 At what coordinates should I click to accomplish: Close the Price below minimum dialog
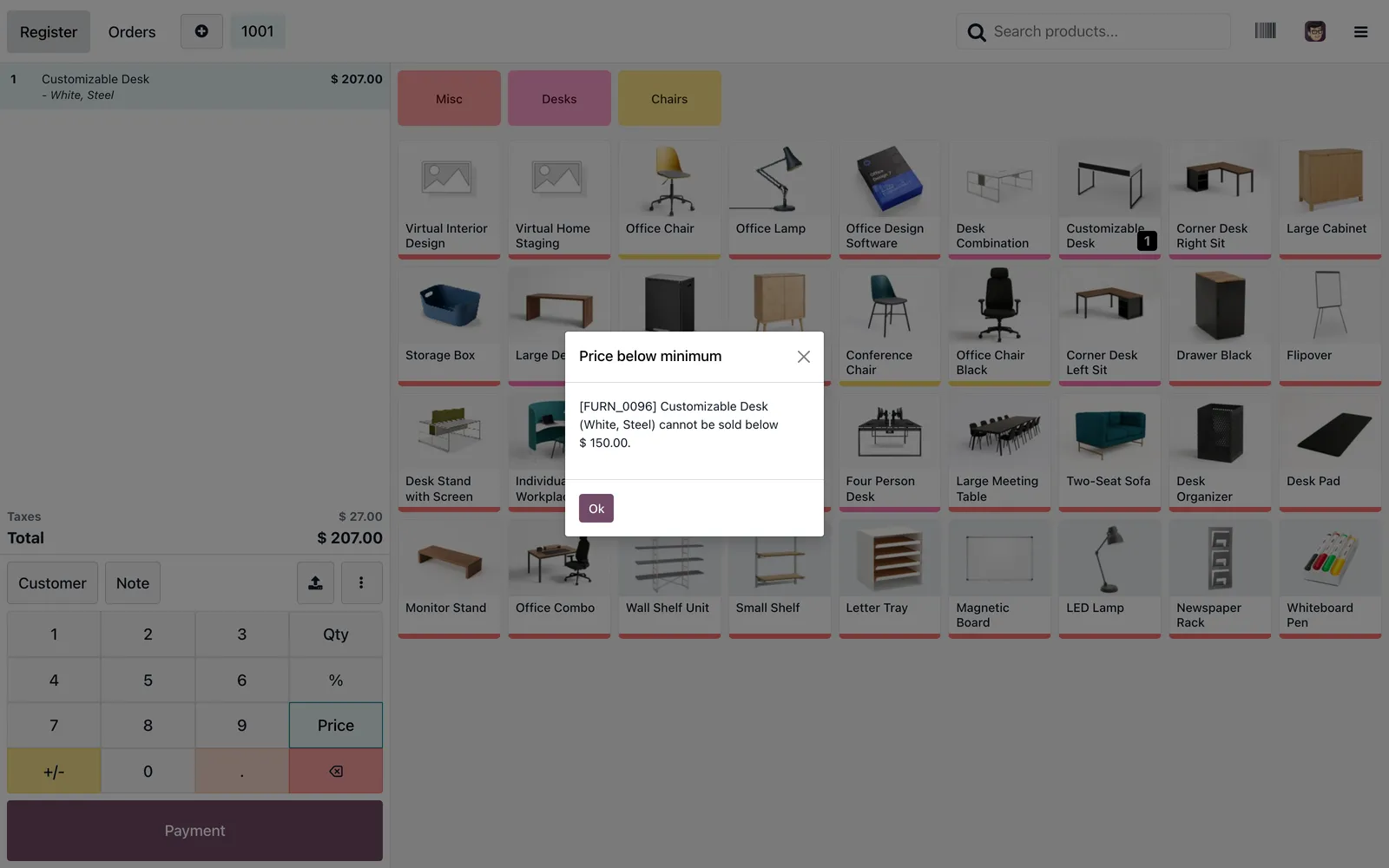tap(804, 357)
